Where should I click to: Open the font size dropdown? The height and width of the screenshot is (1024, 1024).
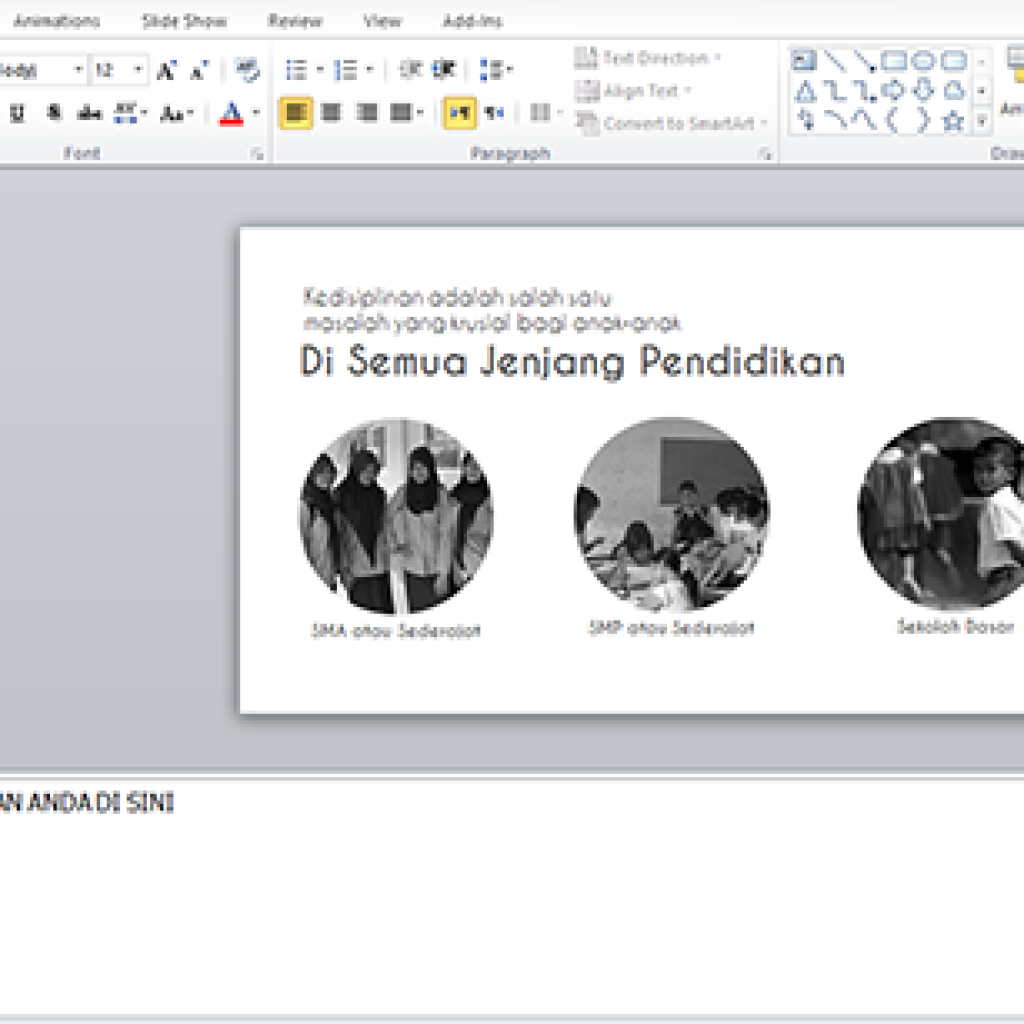pos(137,69)
